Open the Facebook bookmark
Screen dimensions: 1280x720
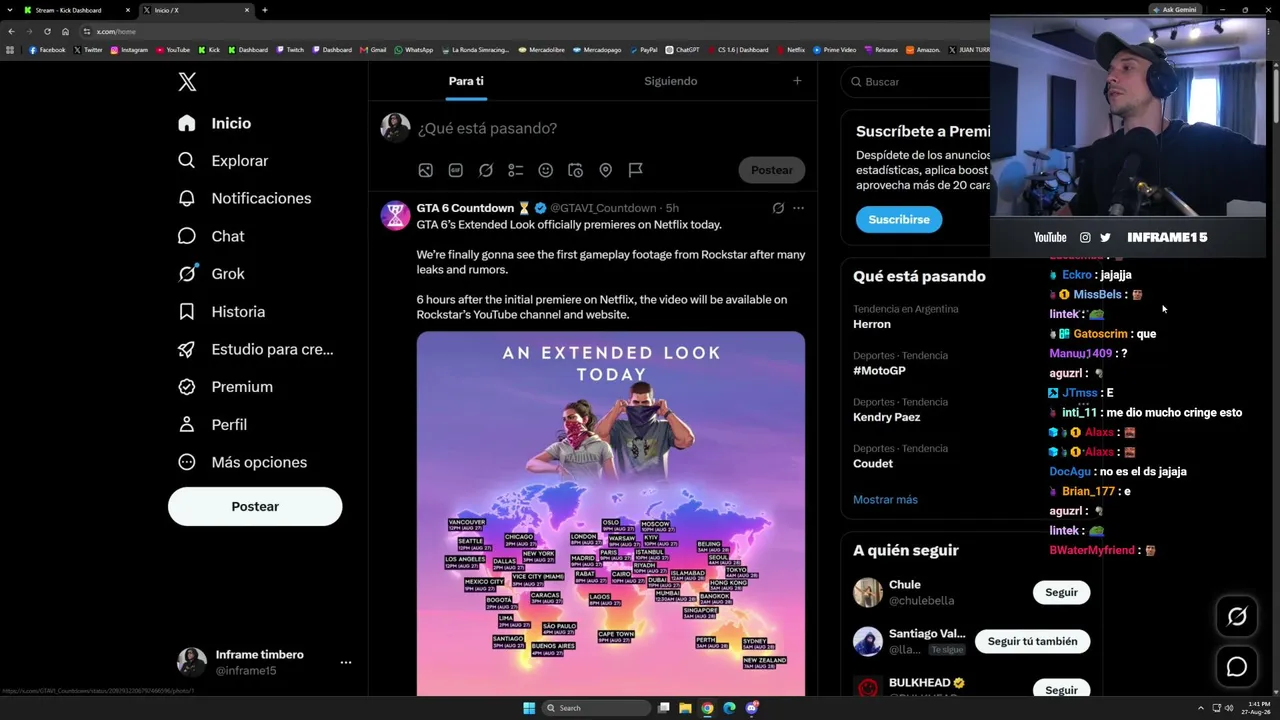pos(47,50)
